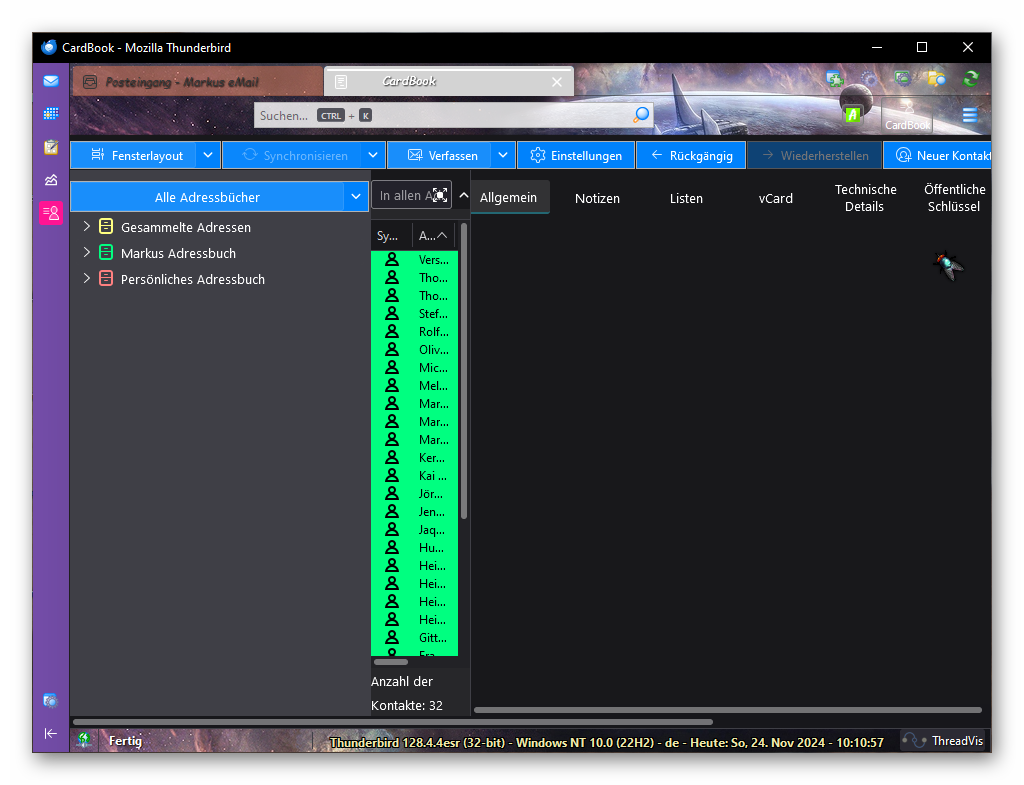Click the Sy... column header
Viewport: 1024px width, 785px height.
tap(391, 236)
